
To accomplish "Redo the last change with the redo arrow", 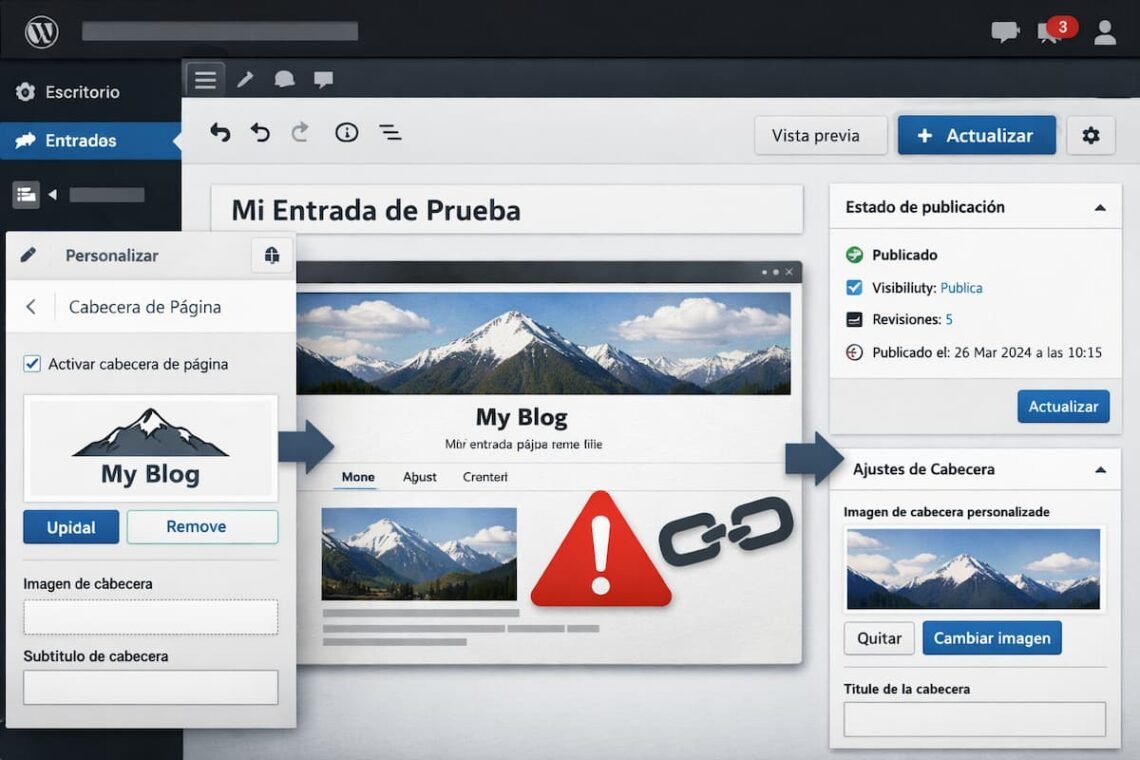I will click(300, 132).
